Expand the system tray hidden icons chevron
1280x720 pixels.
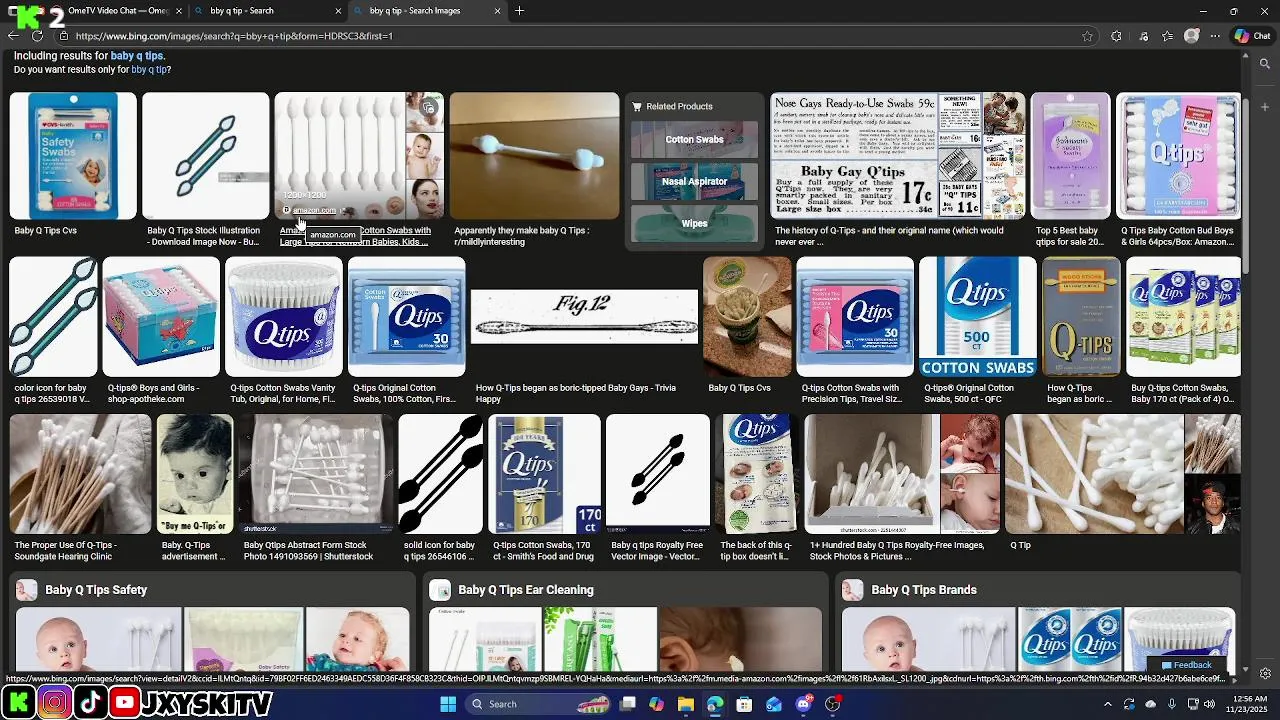(1109, 704)
